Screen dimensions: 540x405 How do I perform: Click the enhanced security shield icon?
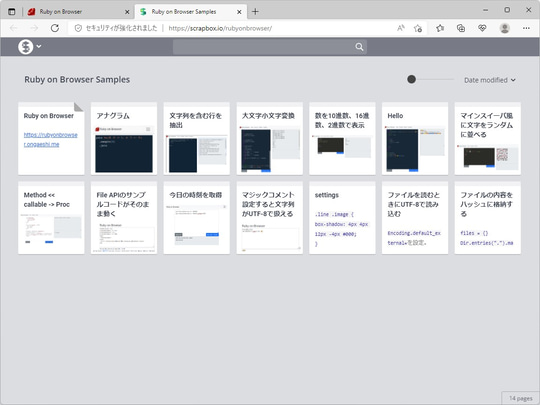coord(78,28)
